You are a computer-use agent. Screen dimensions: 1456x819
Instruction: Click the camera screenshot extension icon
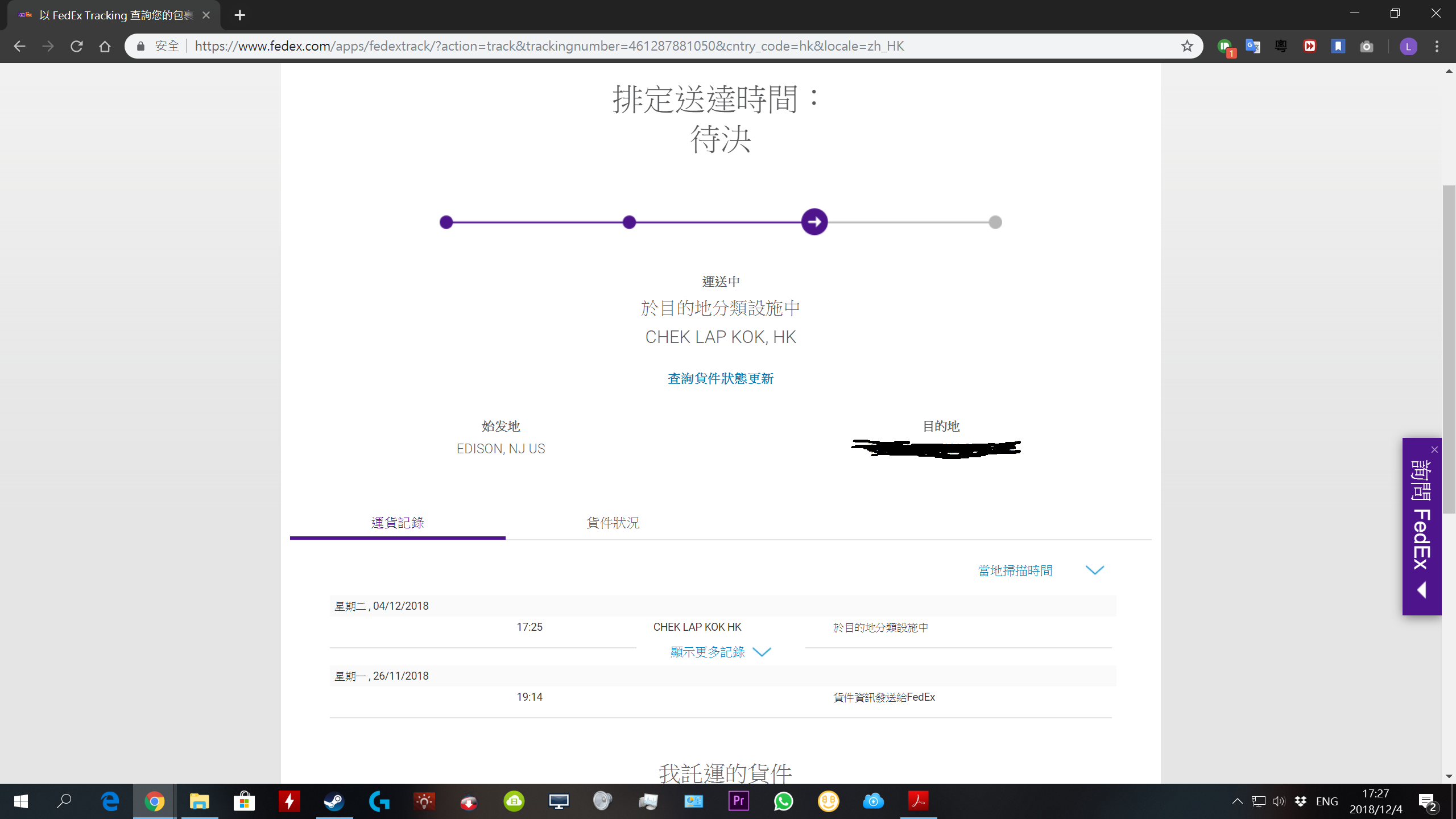[1367, 46]
